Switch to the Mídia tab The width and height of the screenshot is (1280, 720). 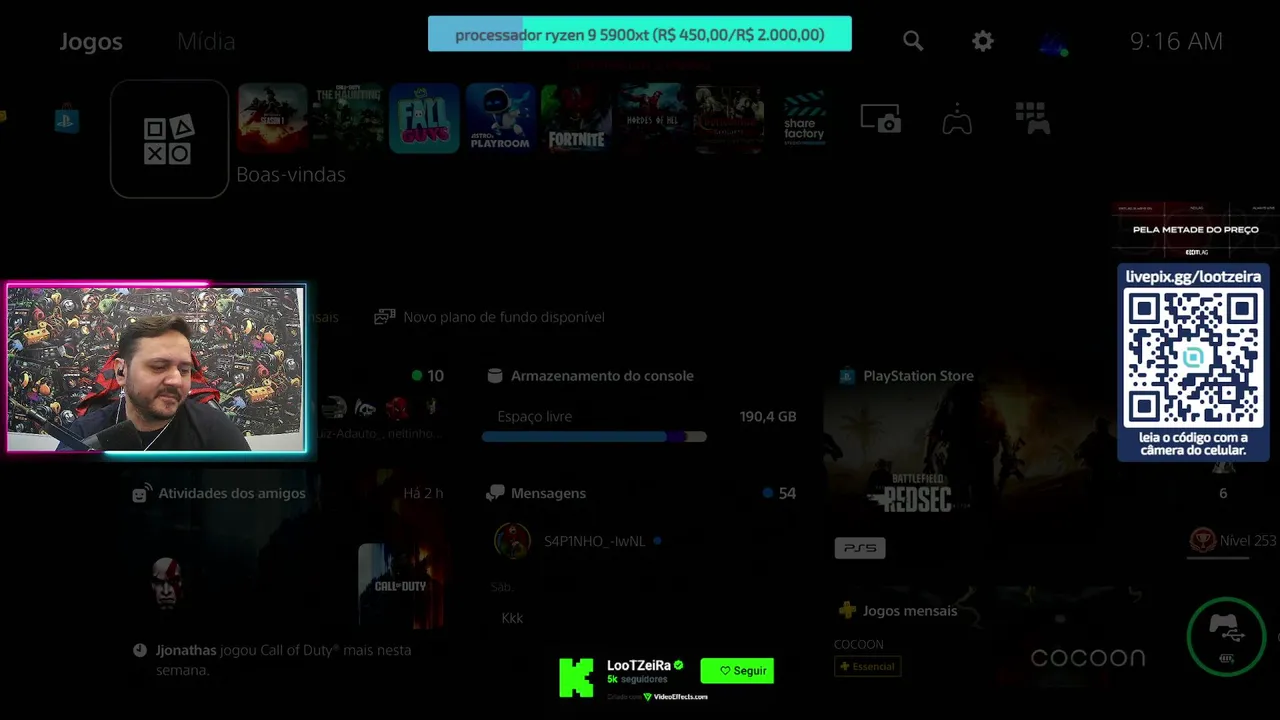pyautogui.click(x=206, y=41)
